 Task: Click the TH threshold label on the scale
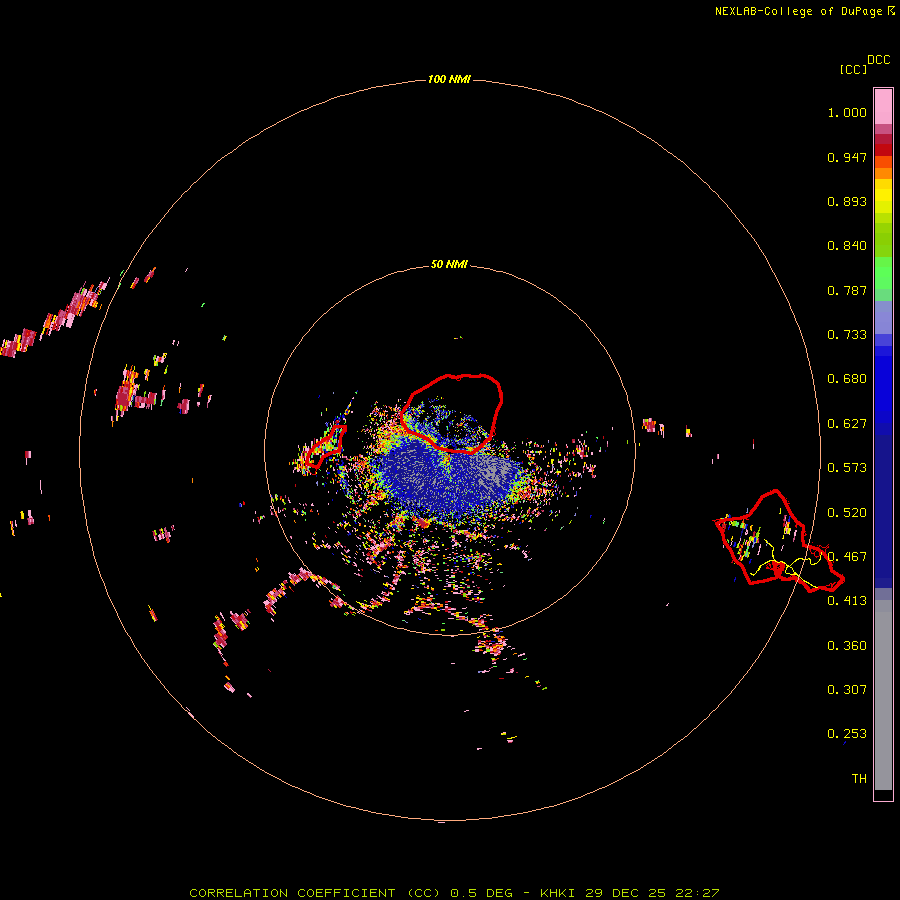click(859, 779)
